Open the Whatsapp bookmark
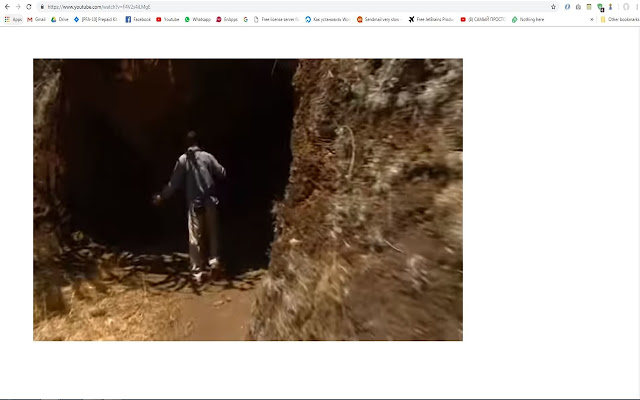The width and height of the screenshot is (640, 400). point(198,19)
